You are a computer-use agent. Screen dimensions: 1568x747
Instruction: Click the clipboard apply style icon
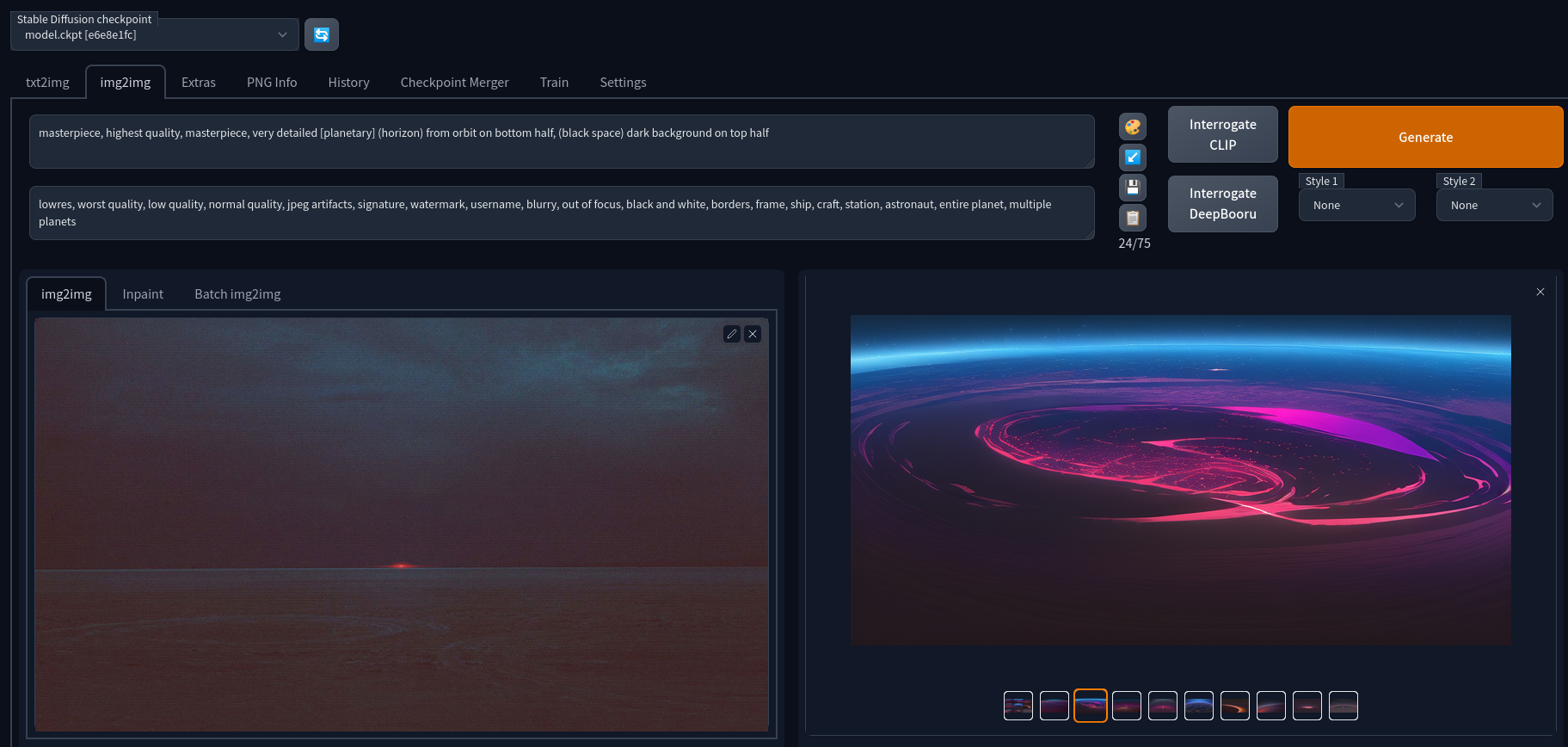coord(1133,217)
